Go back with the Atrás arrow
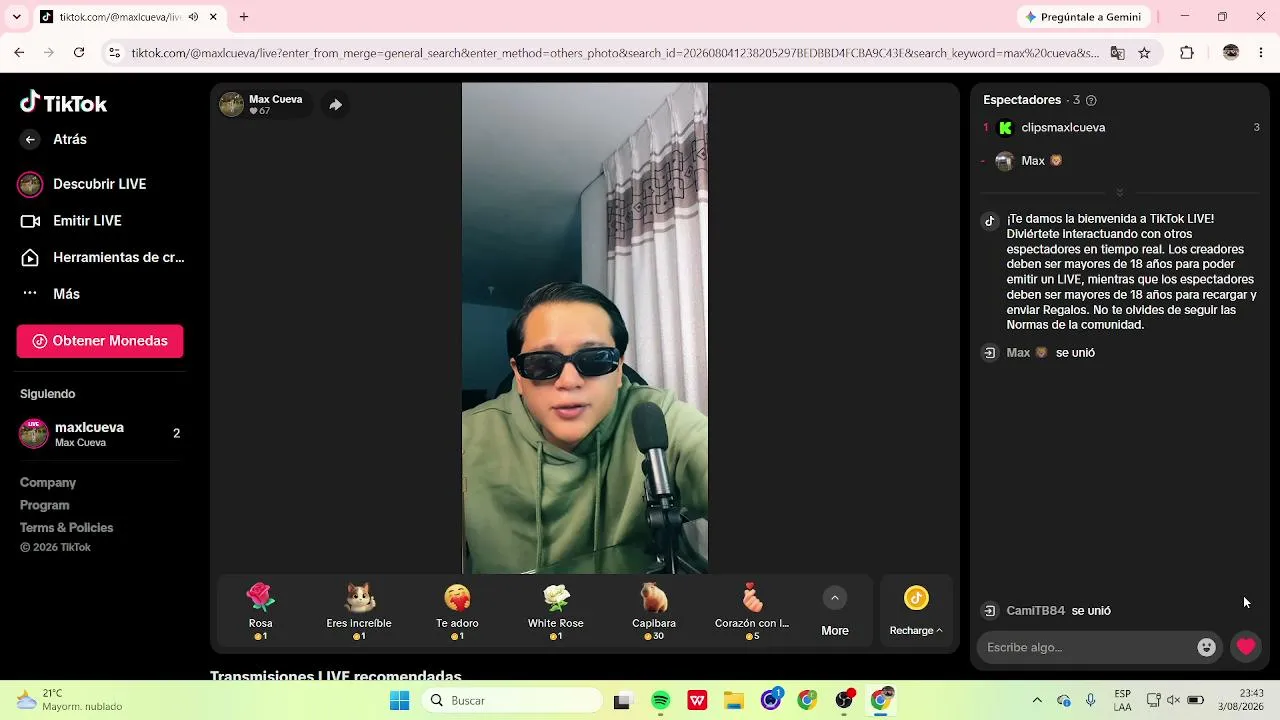This screenshot has width=1280, height=720. 30,139
